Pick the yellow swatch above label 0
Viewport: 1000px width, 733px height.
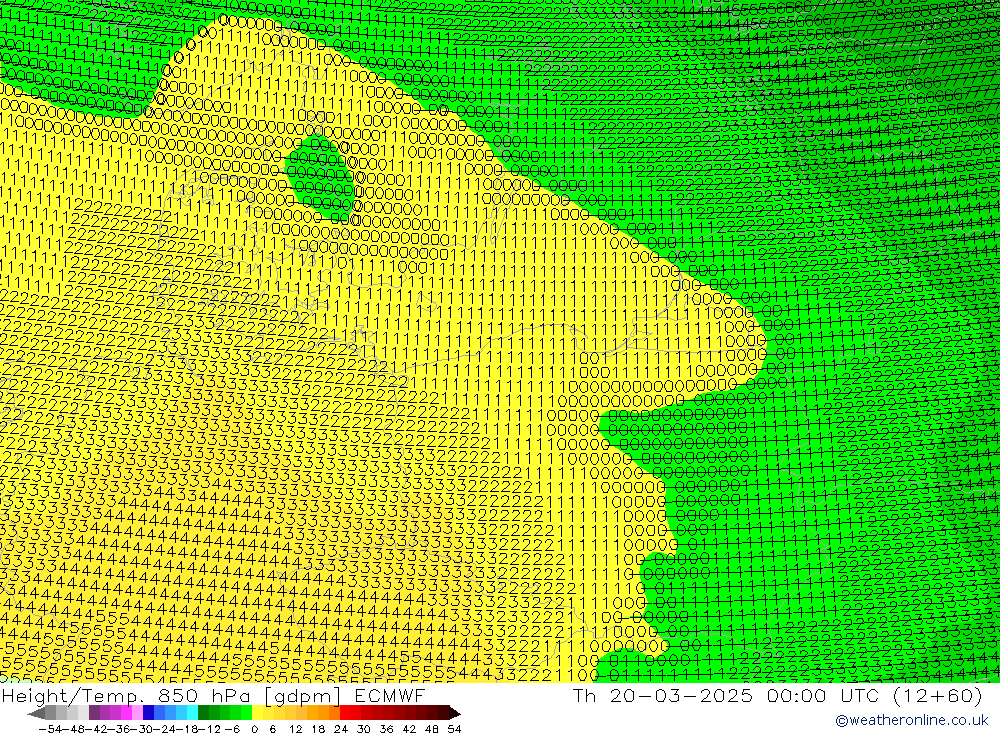[258, 713]
